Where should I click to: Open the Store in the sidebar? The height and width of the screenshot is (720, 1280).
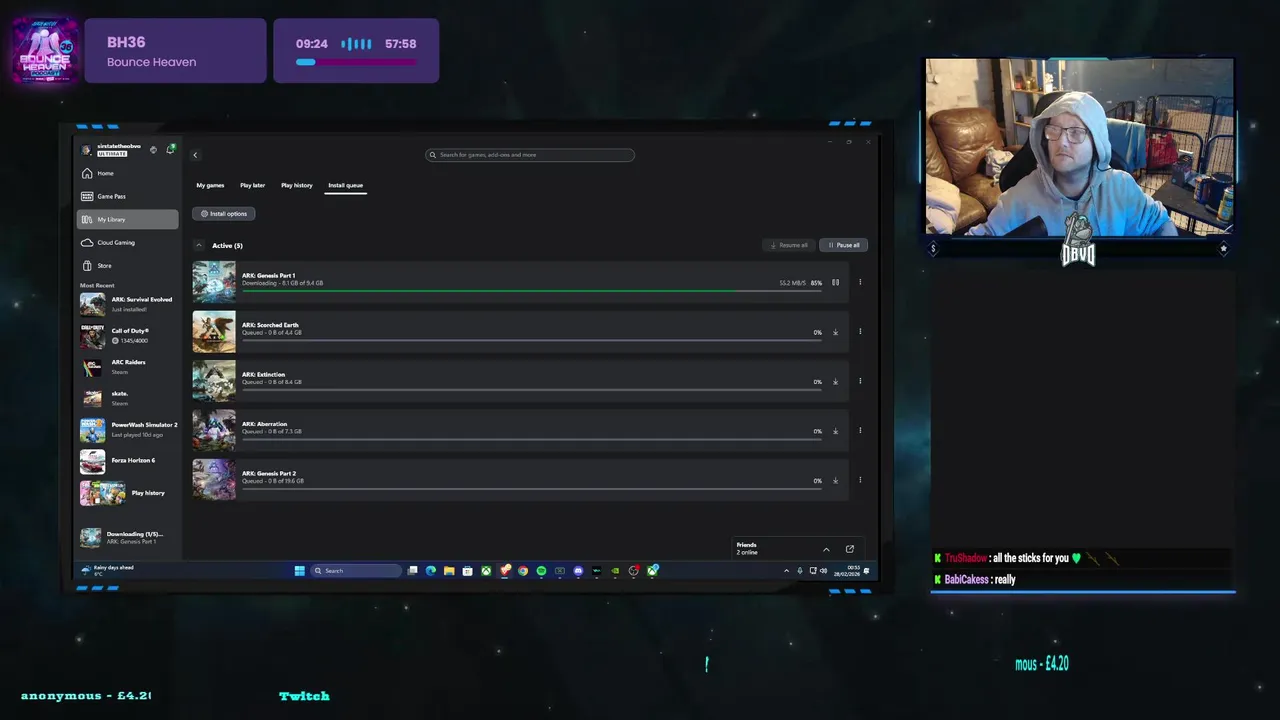point(128,265)
